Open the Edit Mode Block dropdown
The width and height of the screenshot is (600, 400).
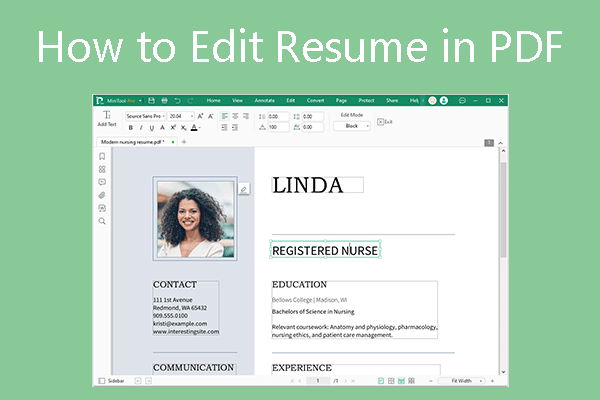[352, 126]
